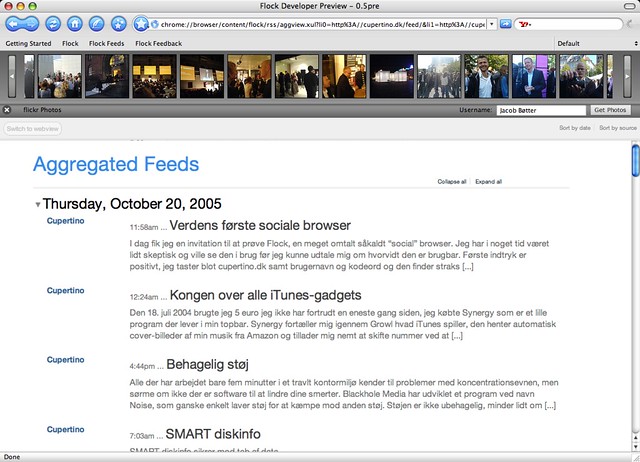Click scrollbar up arrow

click(x=636, y=438)
